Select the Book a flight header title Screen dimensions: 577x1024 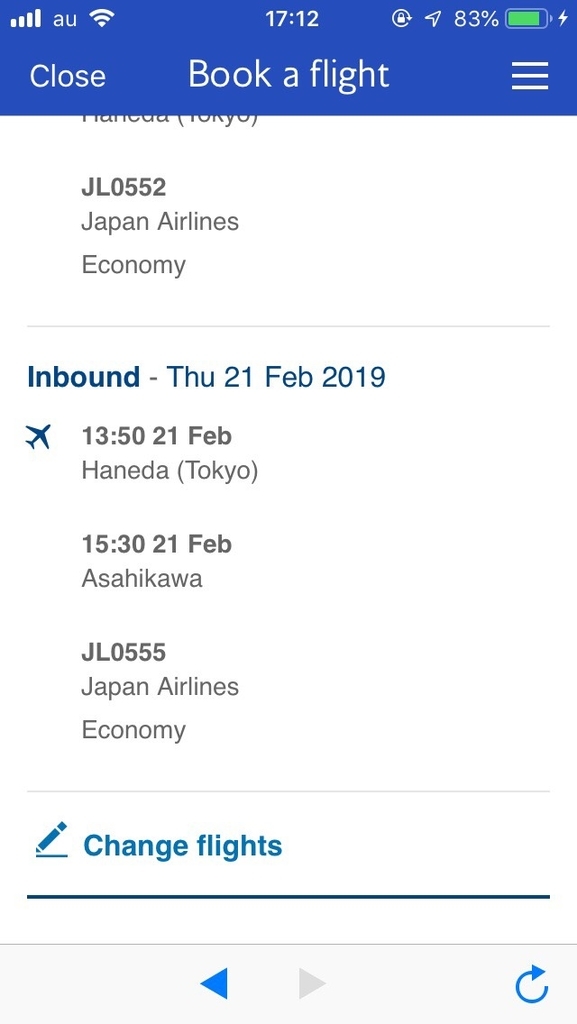(288, 74)
